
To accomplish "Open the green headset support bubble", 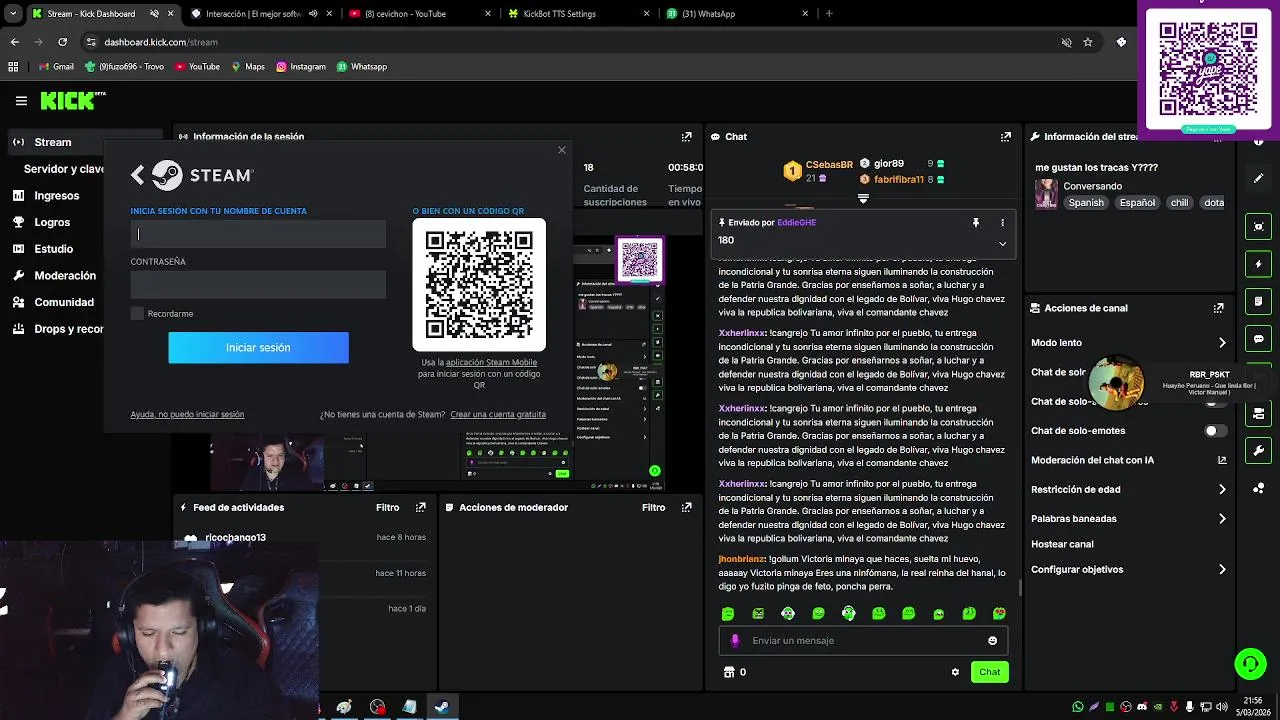I will click(1250, 663).
